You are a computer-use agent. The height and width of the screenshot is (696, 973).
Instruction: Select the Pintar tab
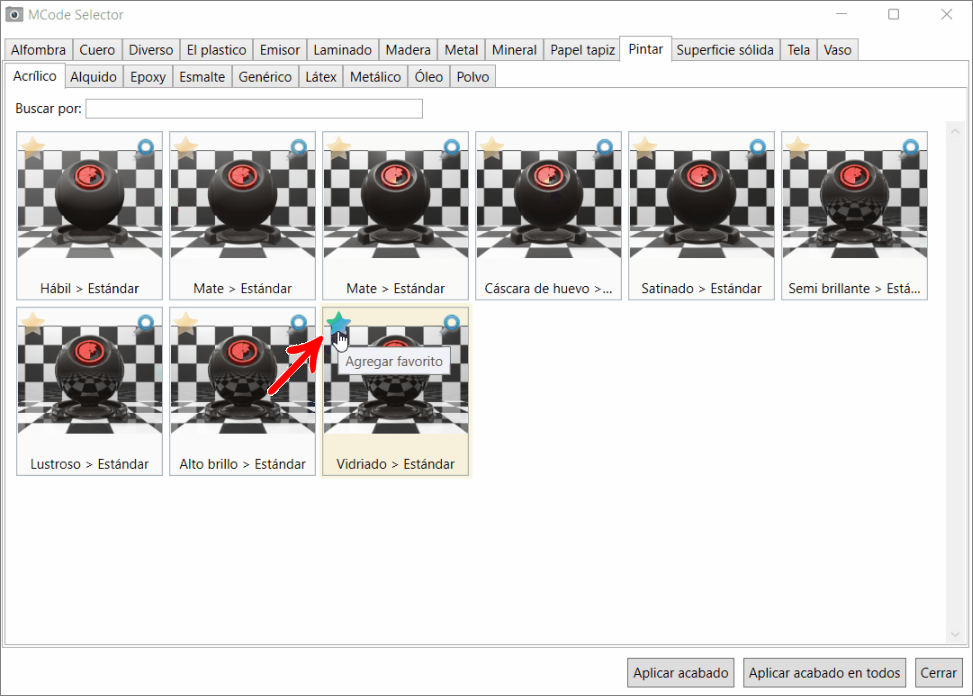pos(645,49)
